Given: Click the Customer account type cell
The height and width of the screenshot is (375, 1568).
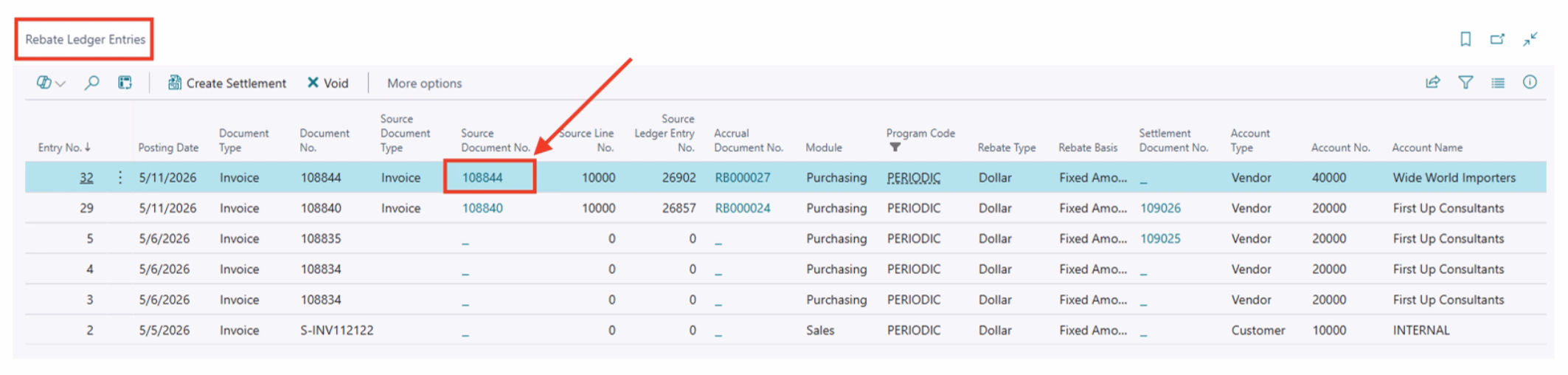Looking at the screenshot, I should (x=1257, y=330).
